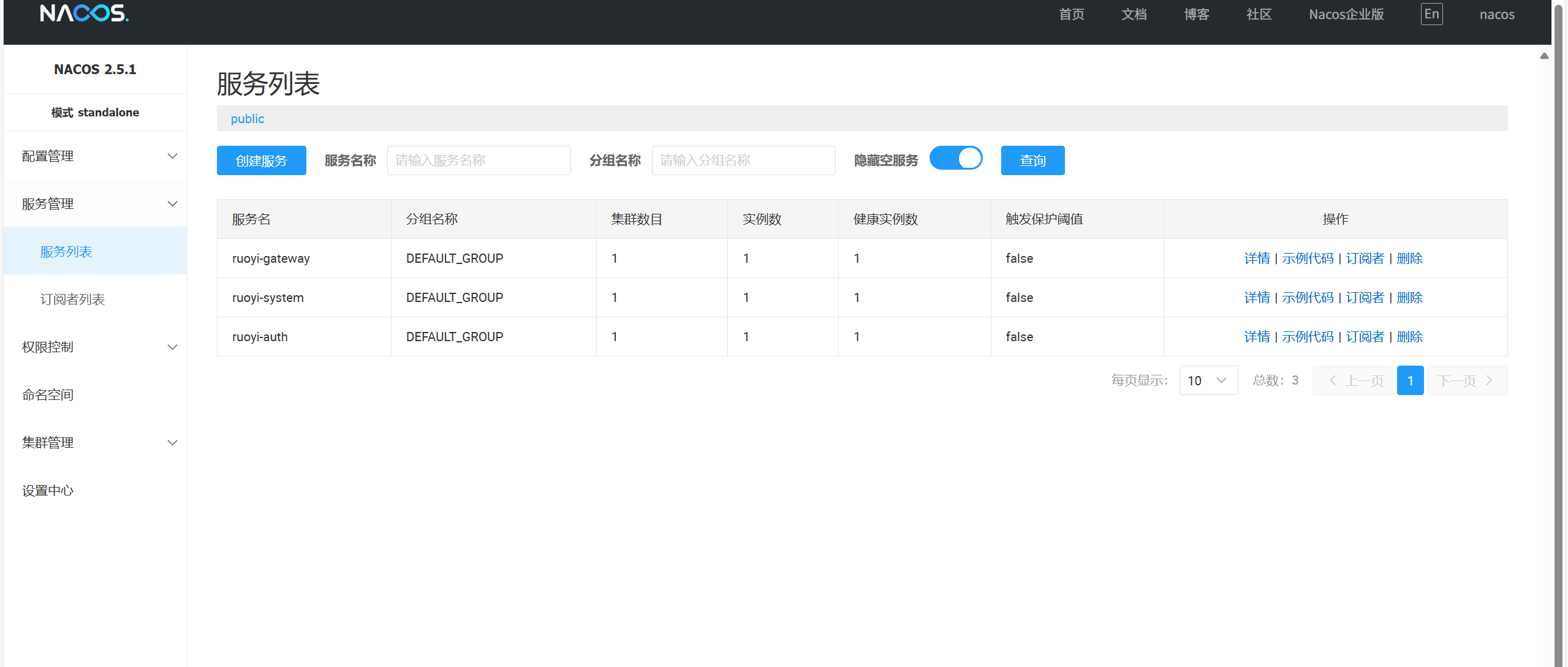Focus the 分组名称 input field
Viewport: 1568px width, 667px height.
click(744, 160)
